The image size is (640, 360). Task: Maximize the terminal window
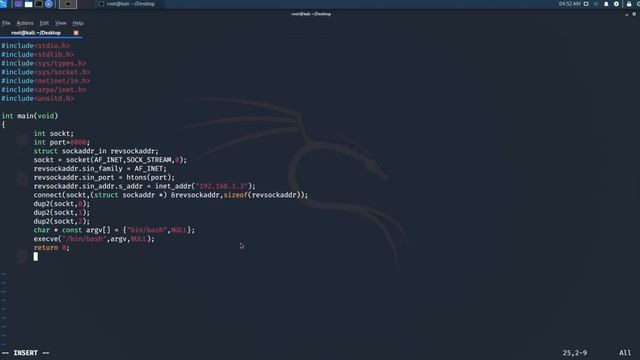pos(634,14)
